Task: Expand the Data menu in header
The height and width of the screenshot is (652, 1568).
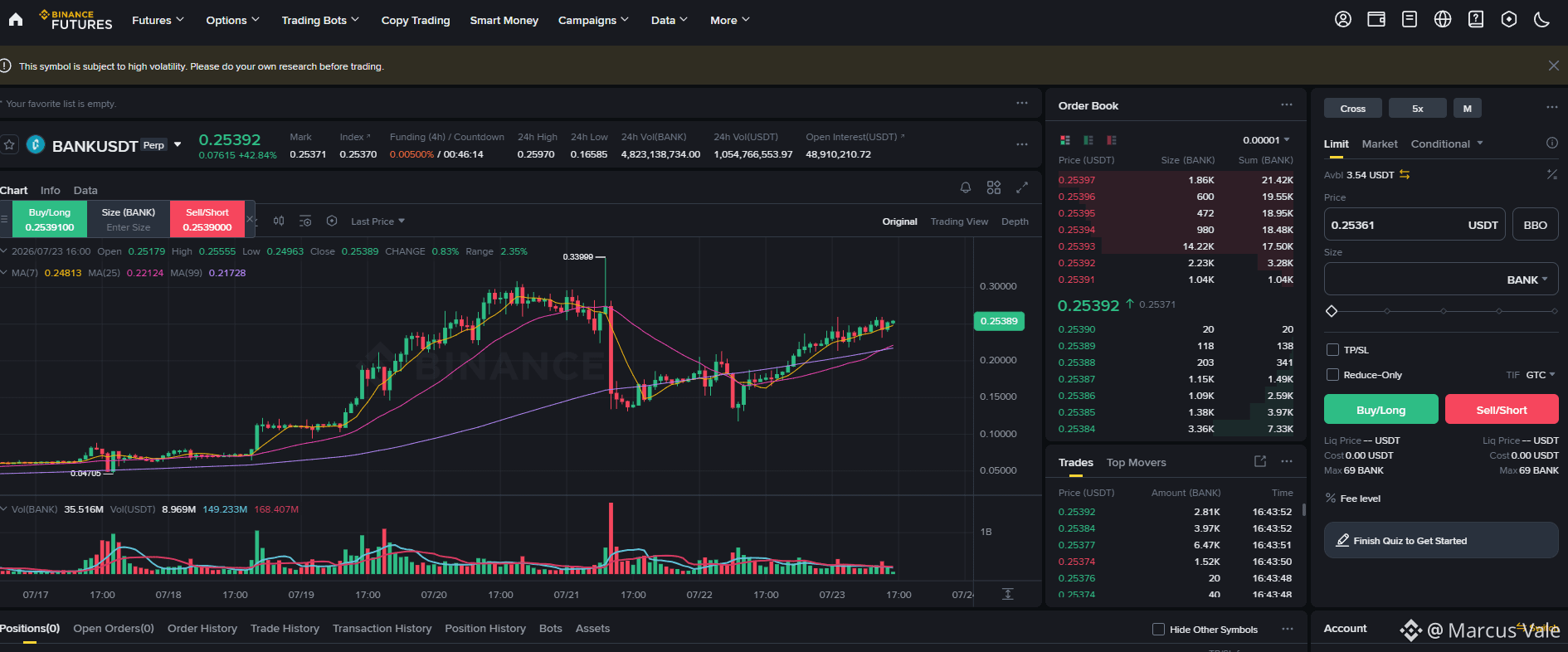Action: pos(669,20)
